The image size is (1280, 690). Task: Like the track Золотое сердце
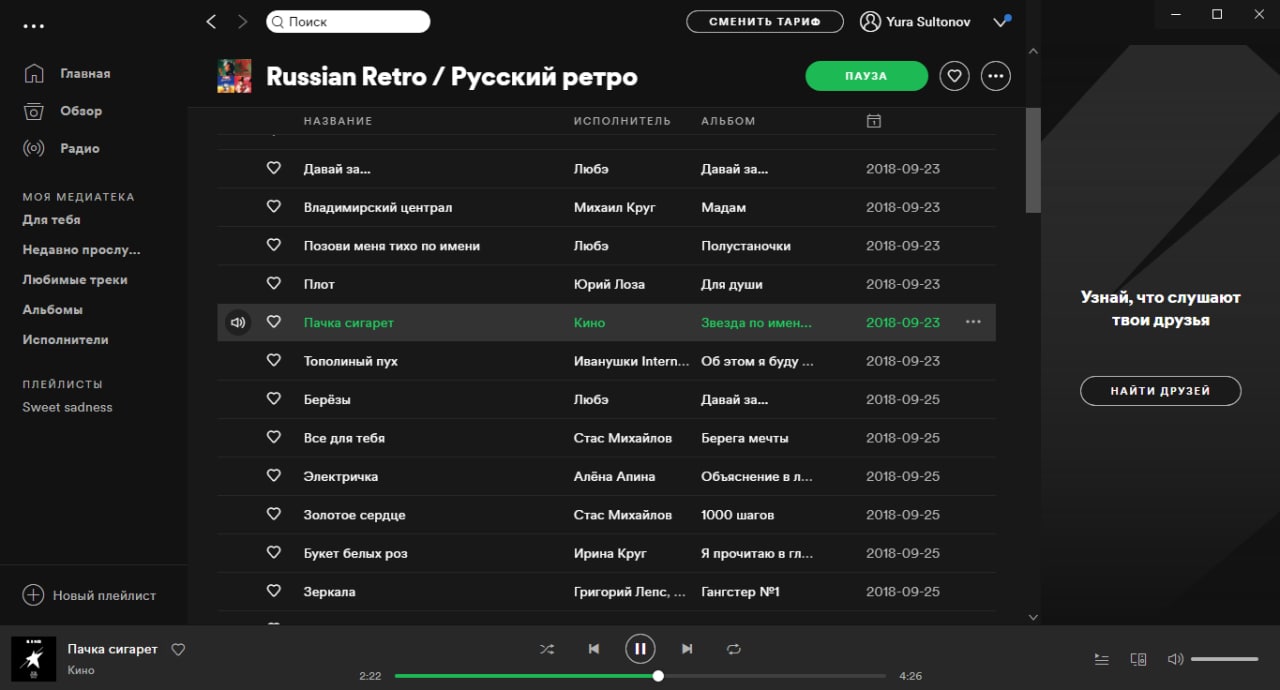click(x=274, y=514)
